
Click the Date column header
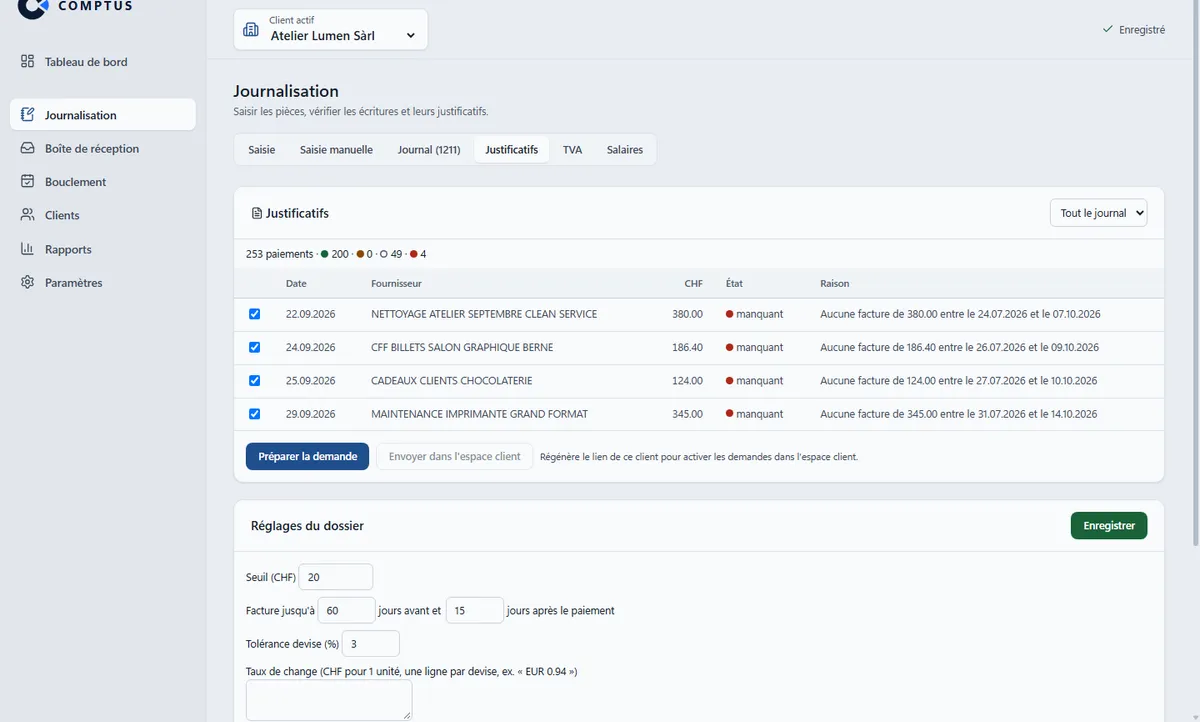point(296,284)
